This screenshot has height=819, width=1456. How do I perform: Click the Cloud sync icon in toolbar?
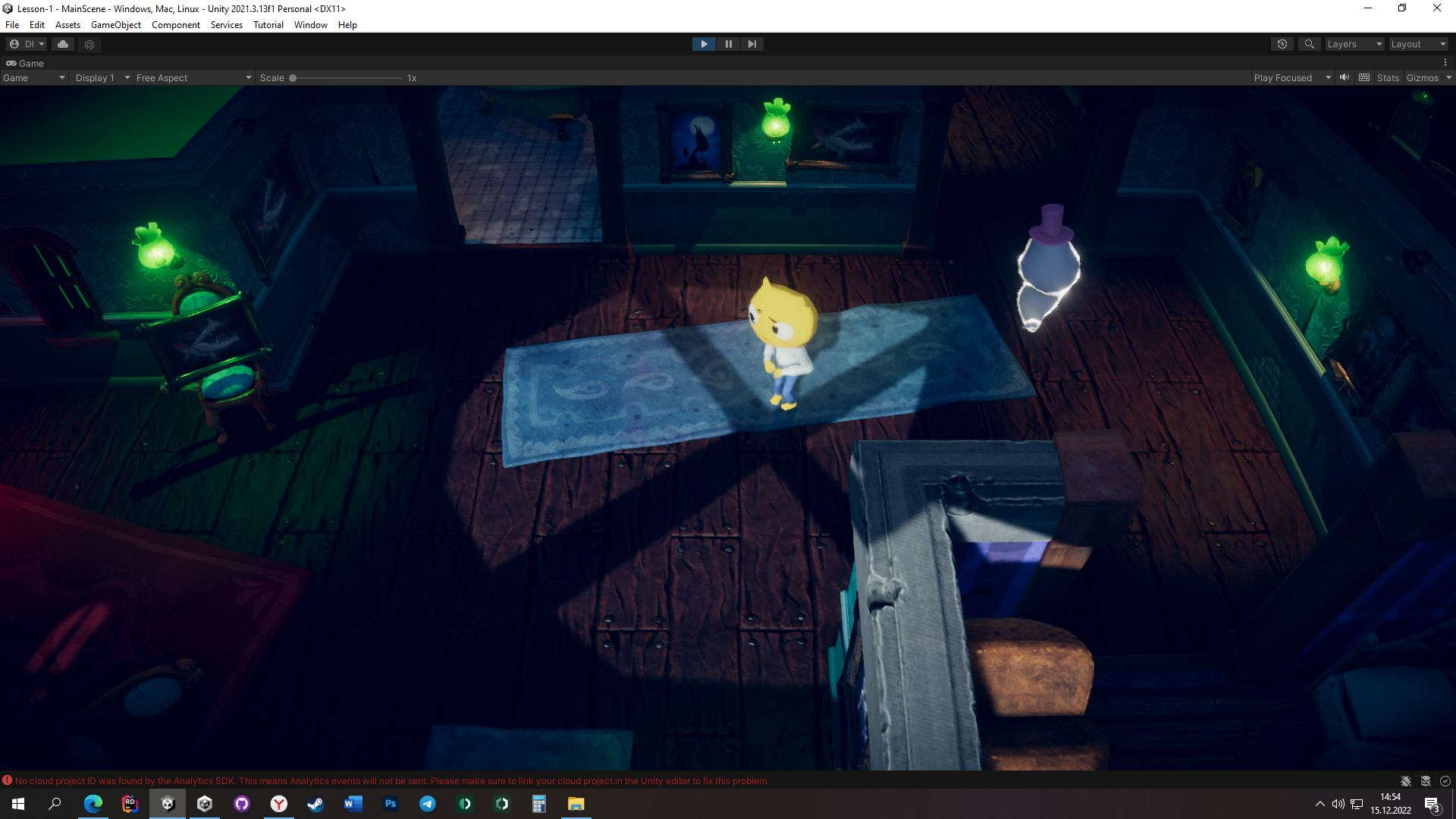[x=62, y=43]
